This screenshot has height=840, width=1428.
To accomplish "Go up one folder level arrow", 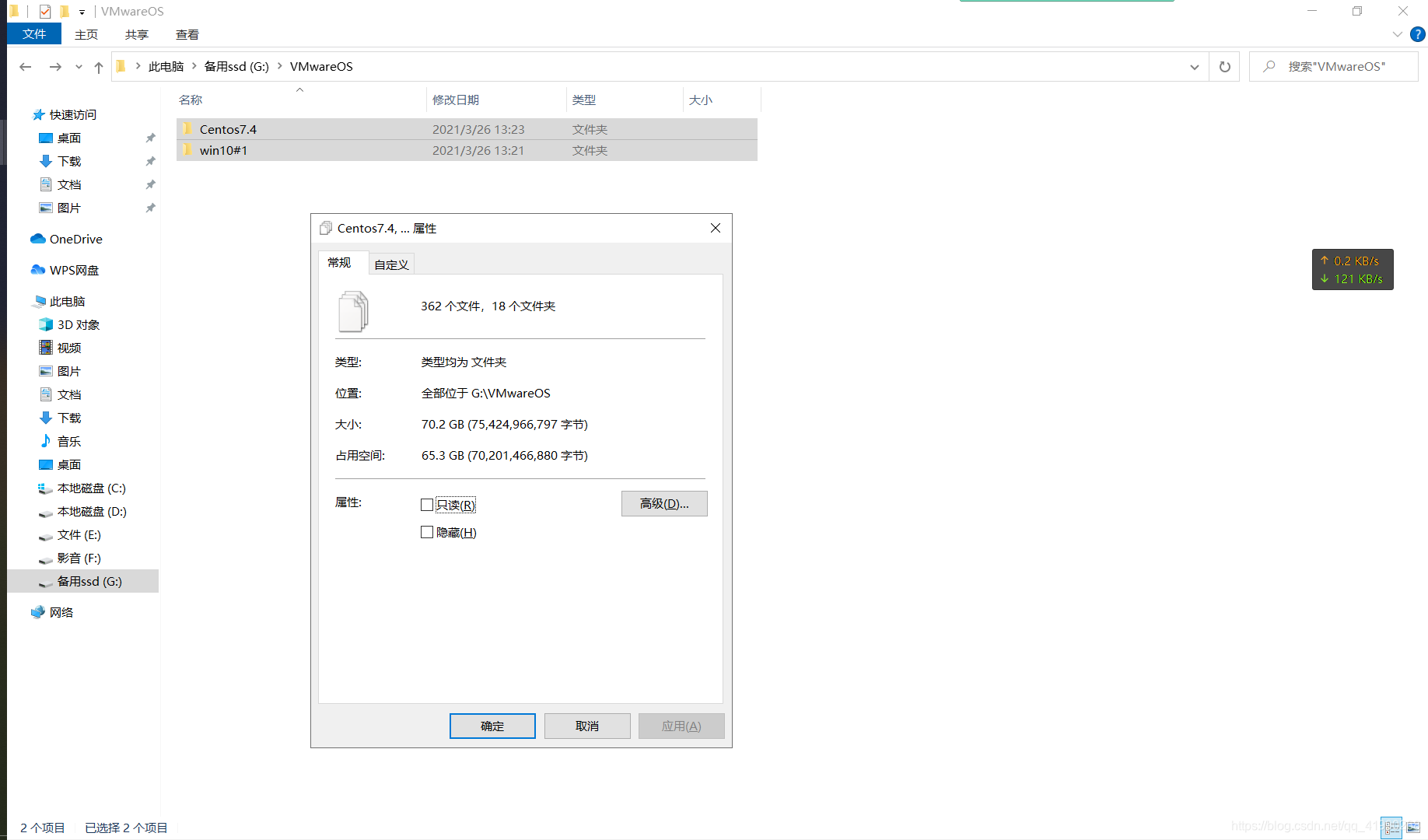I will click(x=99, y=68).
